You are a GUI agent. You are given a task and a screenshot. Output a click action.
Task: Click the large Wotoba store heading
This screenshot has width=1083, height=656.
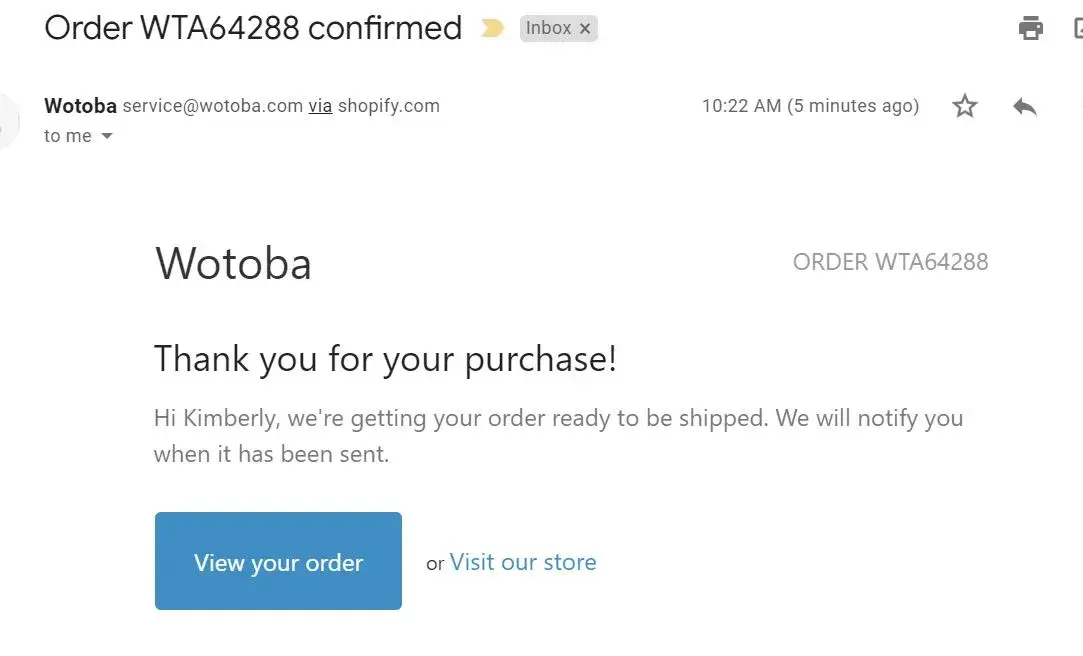point(233,263)
